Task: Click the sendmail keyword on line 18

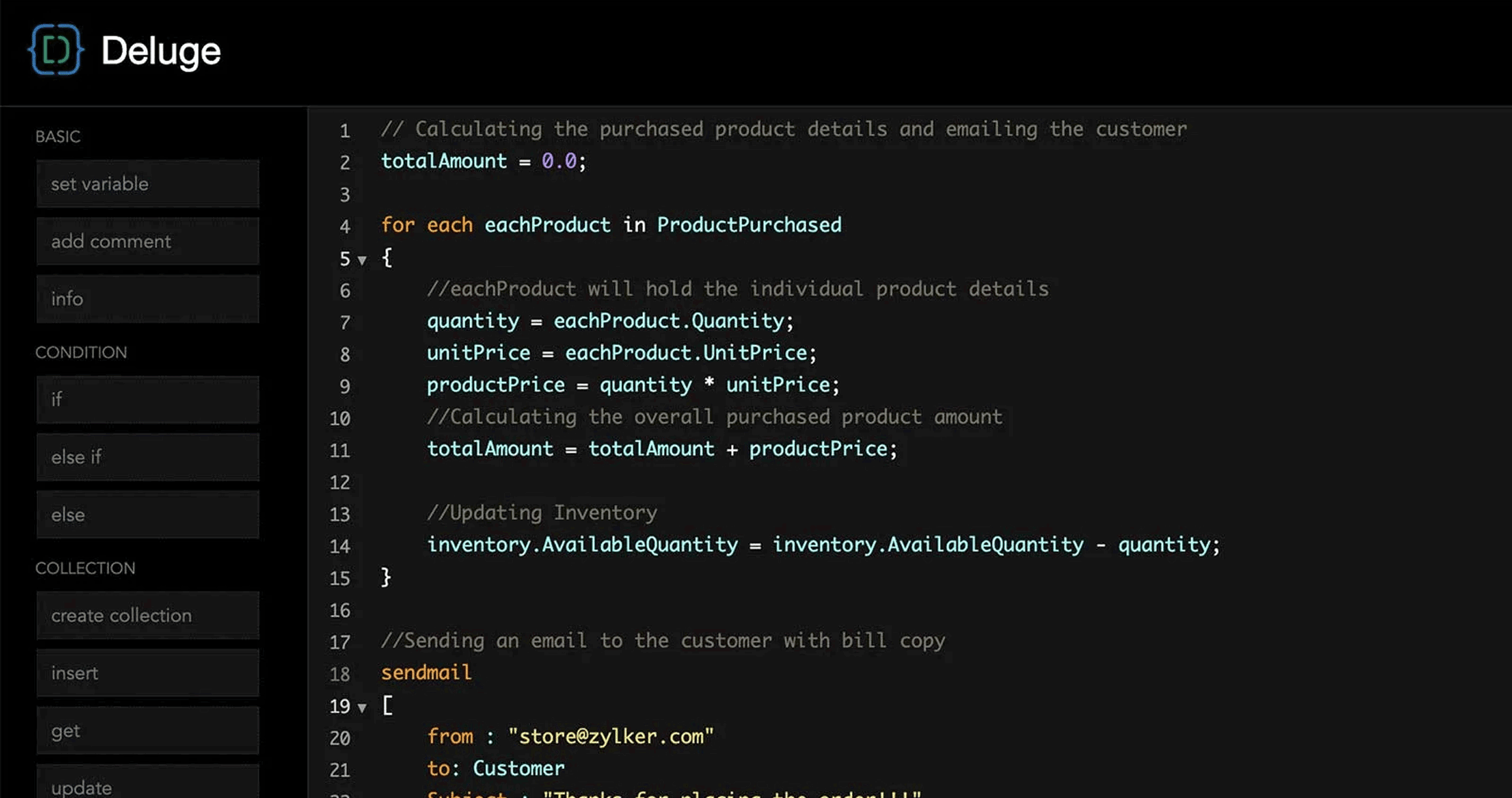Action: tap(426, 672)
